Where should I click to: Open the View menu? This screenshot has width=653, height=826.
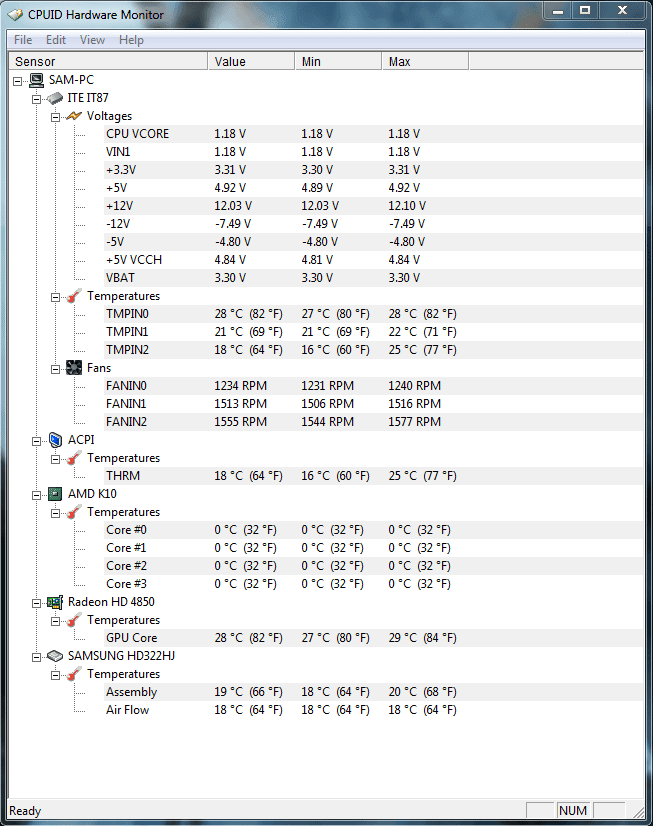click(x=92, y=40)
